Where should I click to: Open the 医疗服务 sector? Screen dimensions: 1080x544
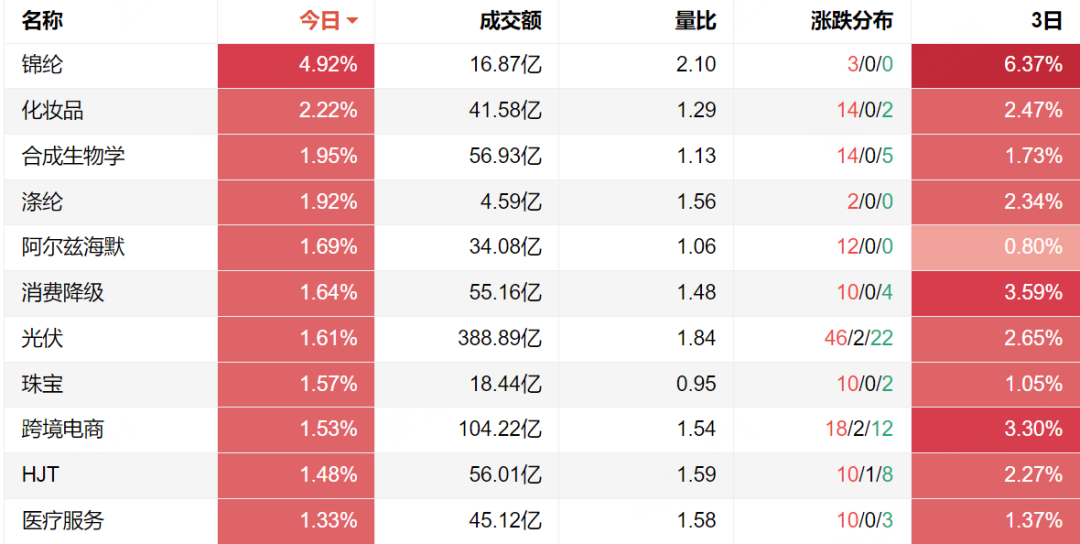63,520
